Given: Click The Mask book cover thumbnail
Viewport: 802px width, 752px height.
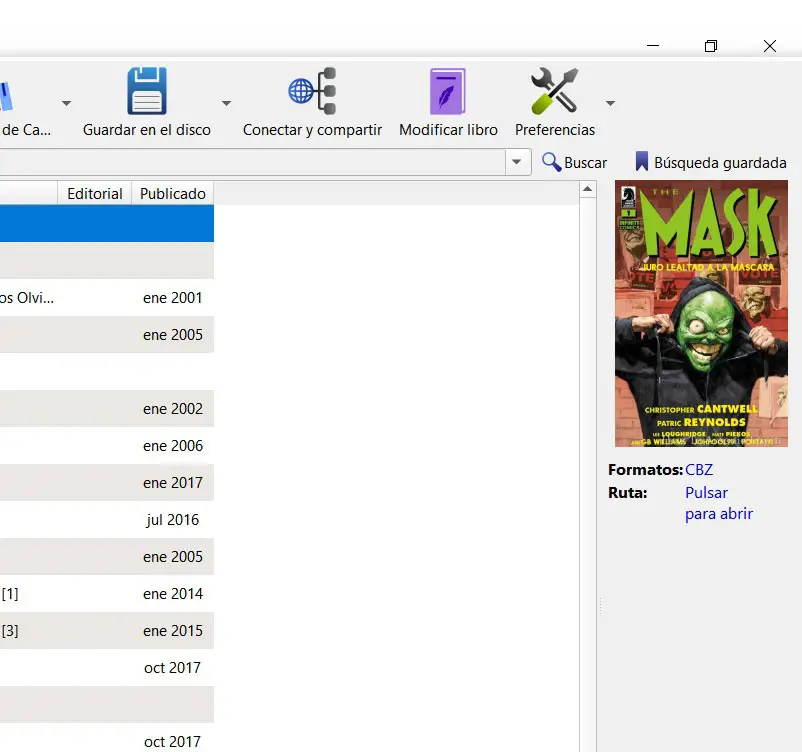Looking at the screenshot, I should pos(701,313).
